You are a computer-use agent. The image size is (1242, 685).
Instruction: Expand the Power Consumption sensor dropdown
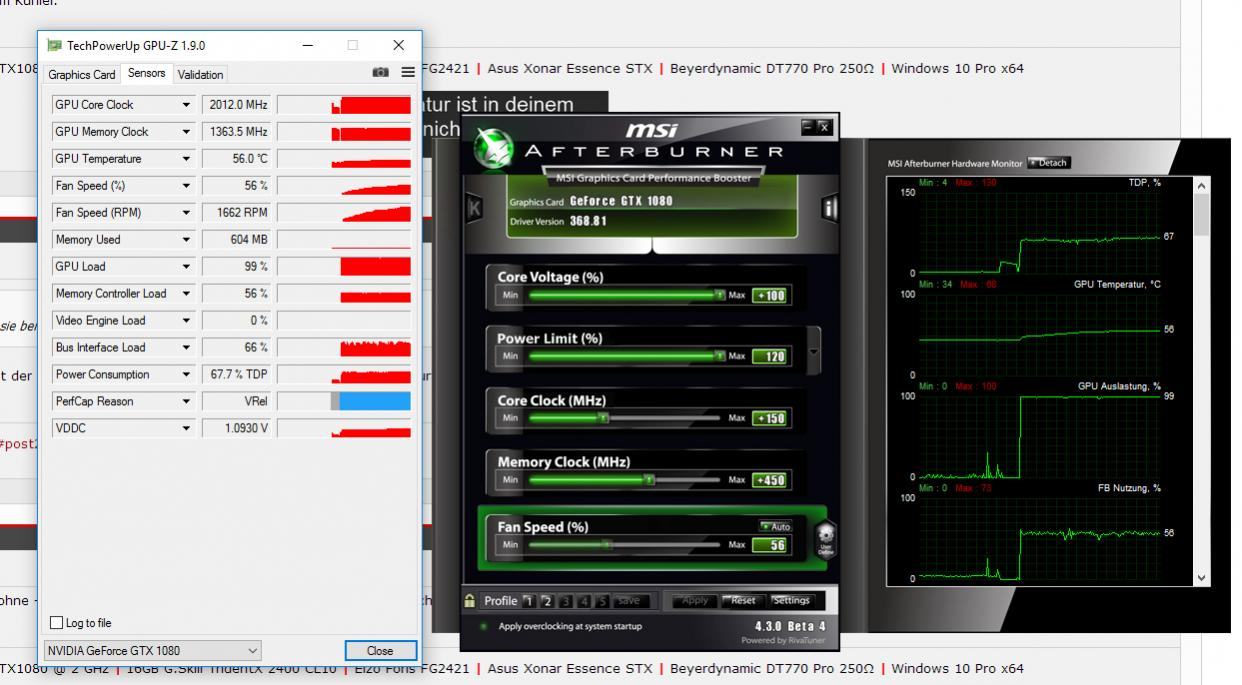(x=186, y=375)
